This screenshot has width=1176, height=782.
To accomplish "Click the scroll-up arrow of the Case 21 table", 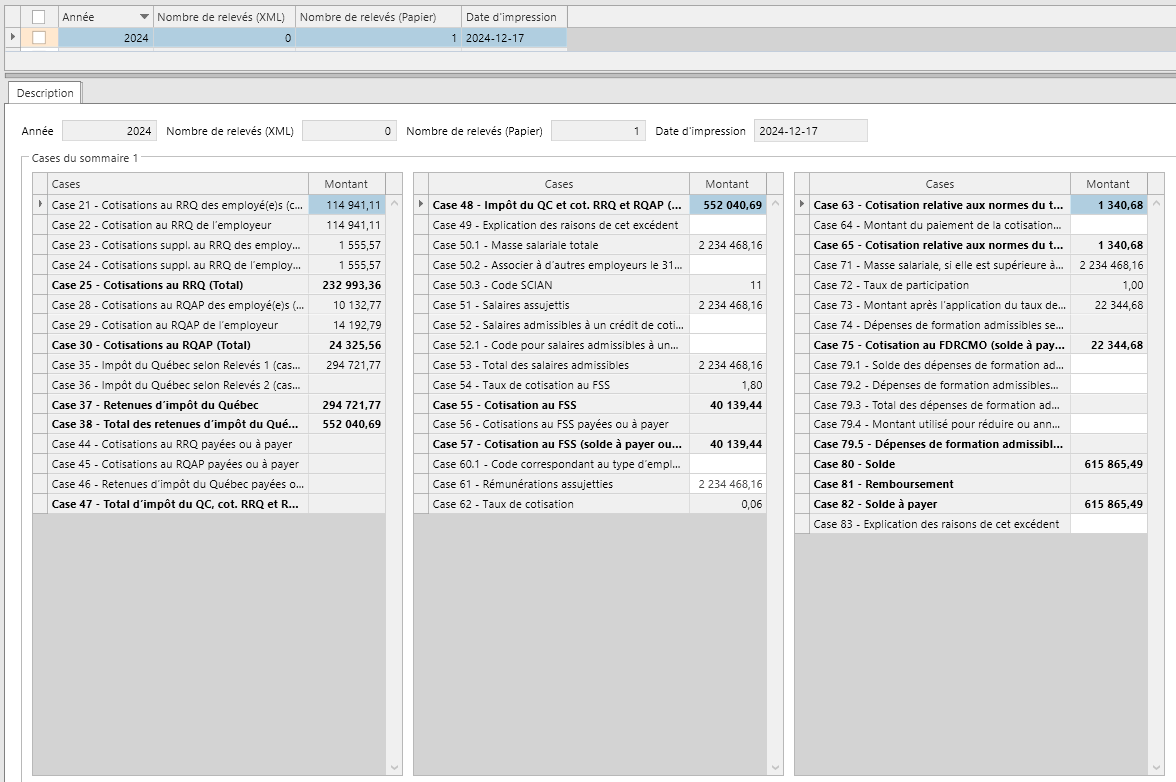I will coord(394,204).
